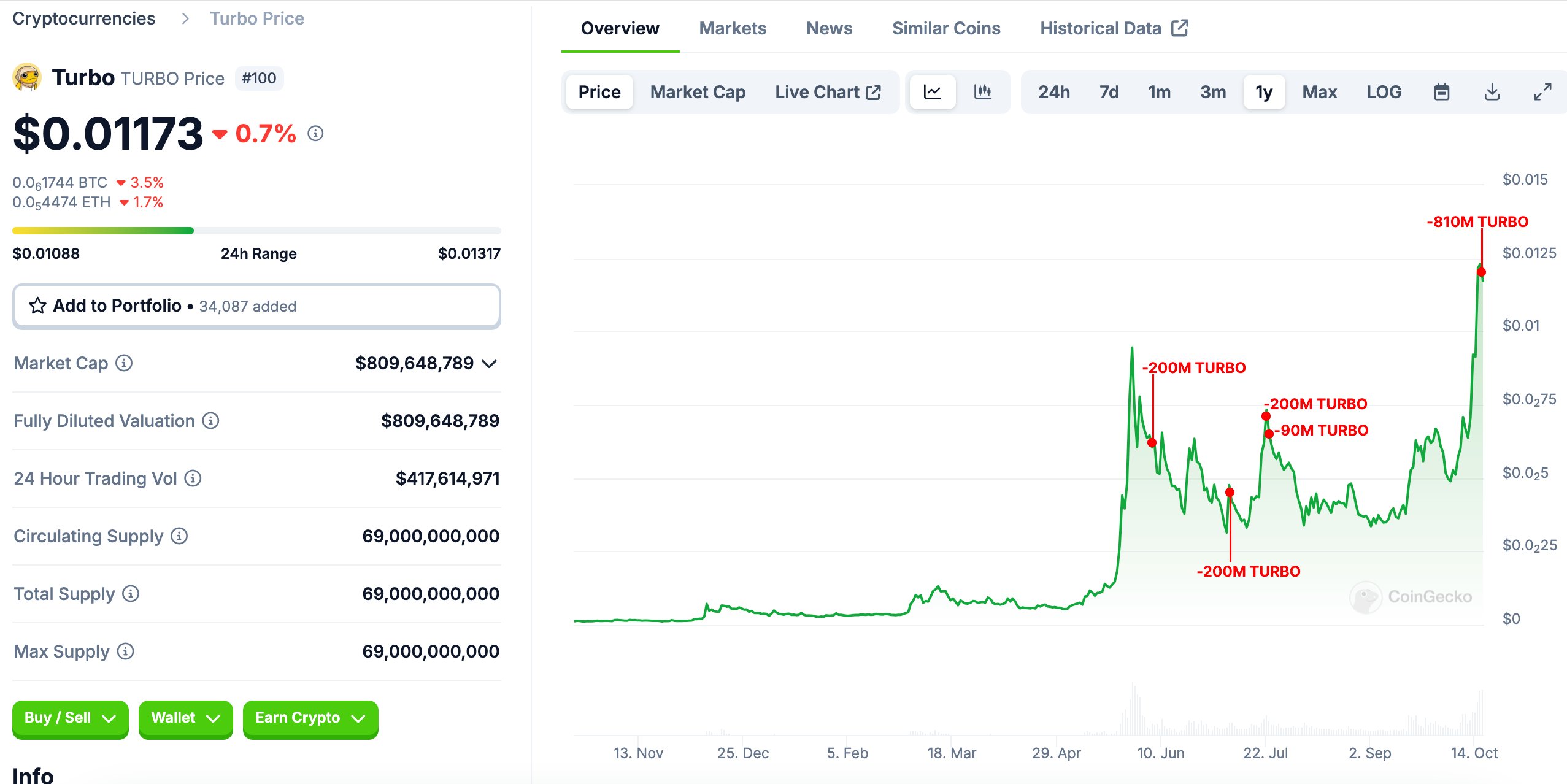
Task: Open the Buy / Sell dropdown
Action: pos(70,718)
